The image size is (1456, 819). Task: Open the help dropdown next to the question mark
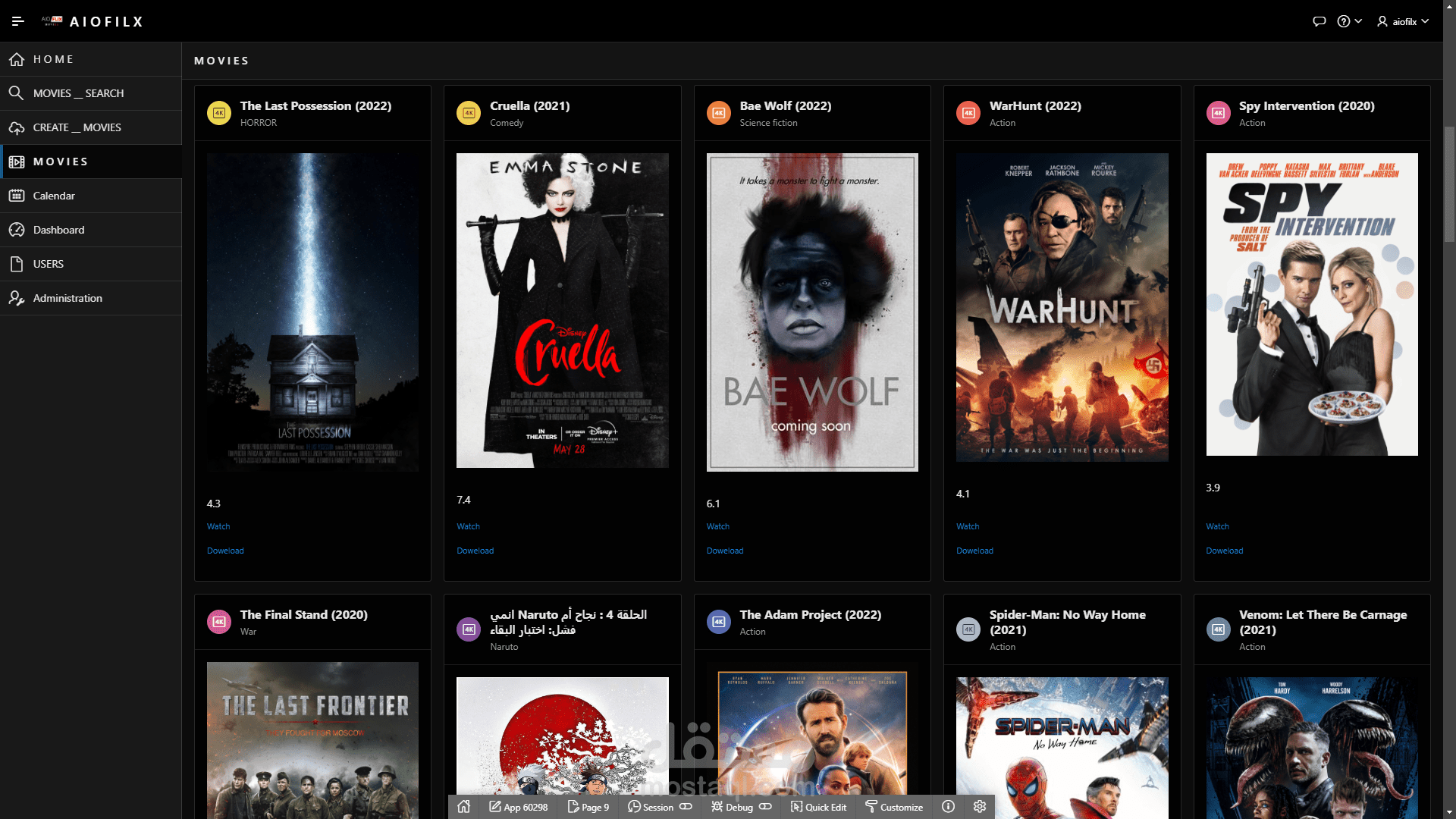coord(1357,21)
